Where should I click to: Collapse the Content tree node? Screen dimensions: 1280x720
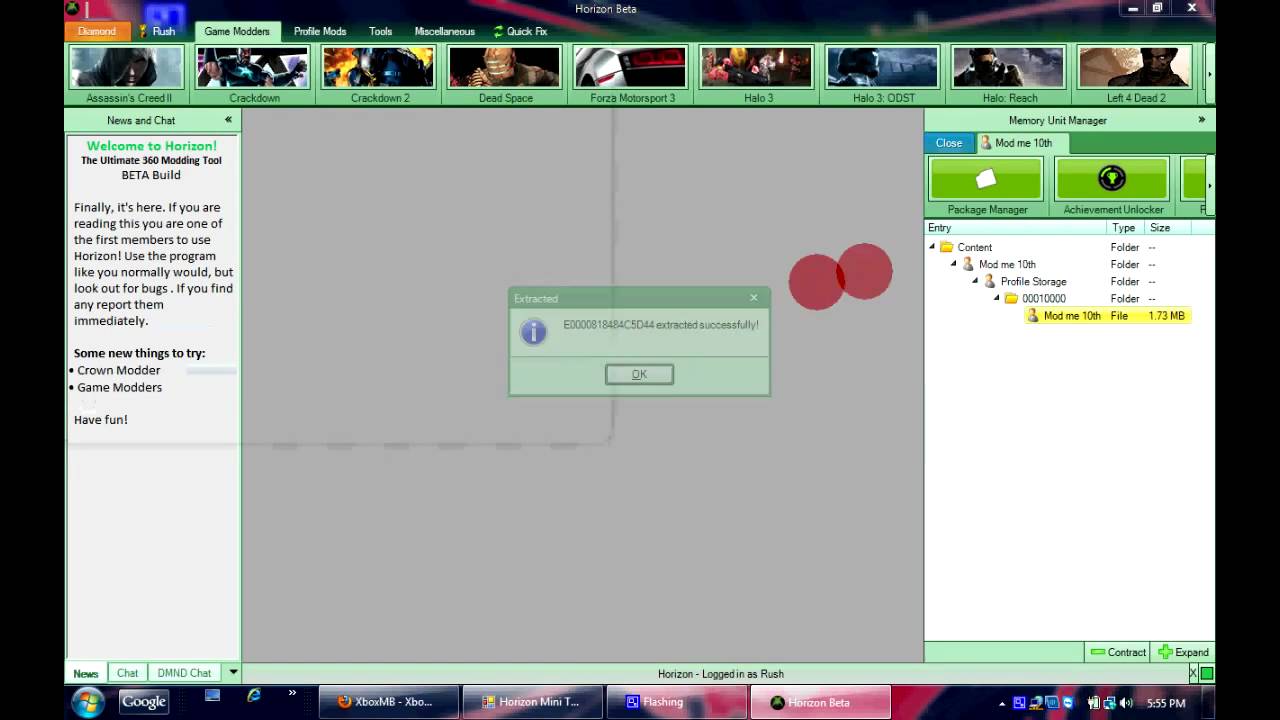coord(932,247)
